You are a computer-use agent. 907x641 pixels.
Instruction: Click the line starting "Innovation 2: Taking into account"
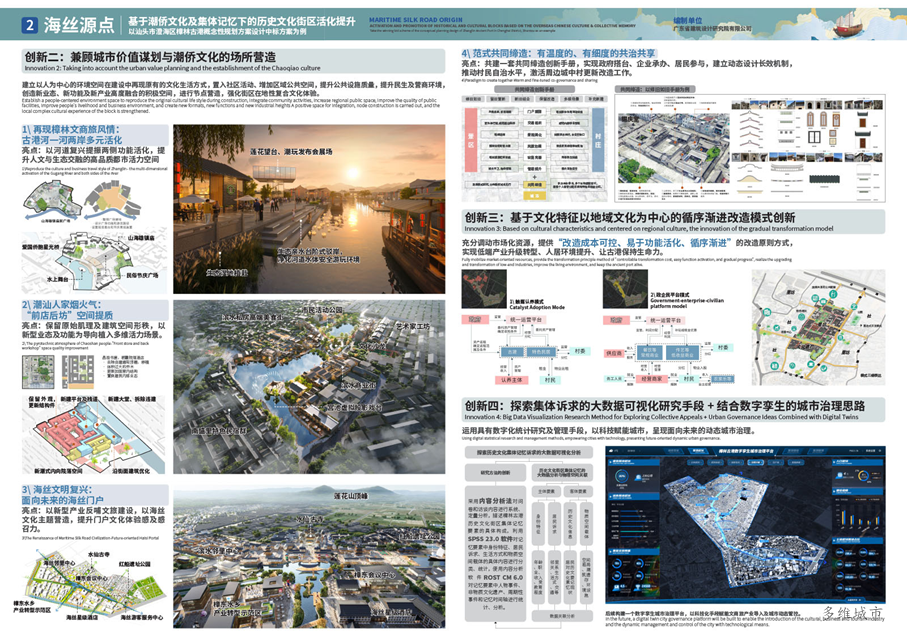point(172,68)
